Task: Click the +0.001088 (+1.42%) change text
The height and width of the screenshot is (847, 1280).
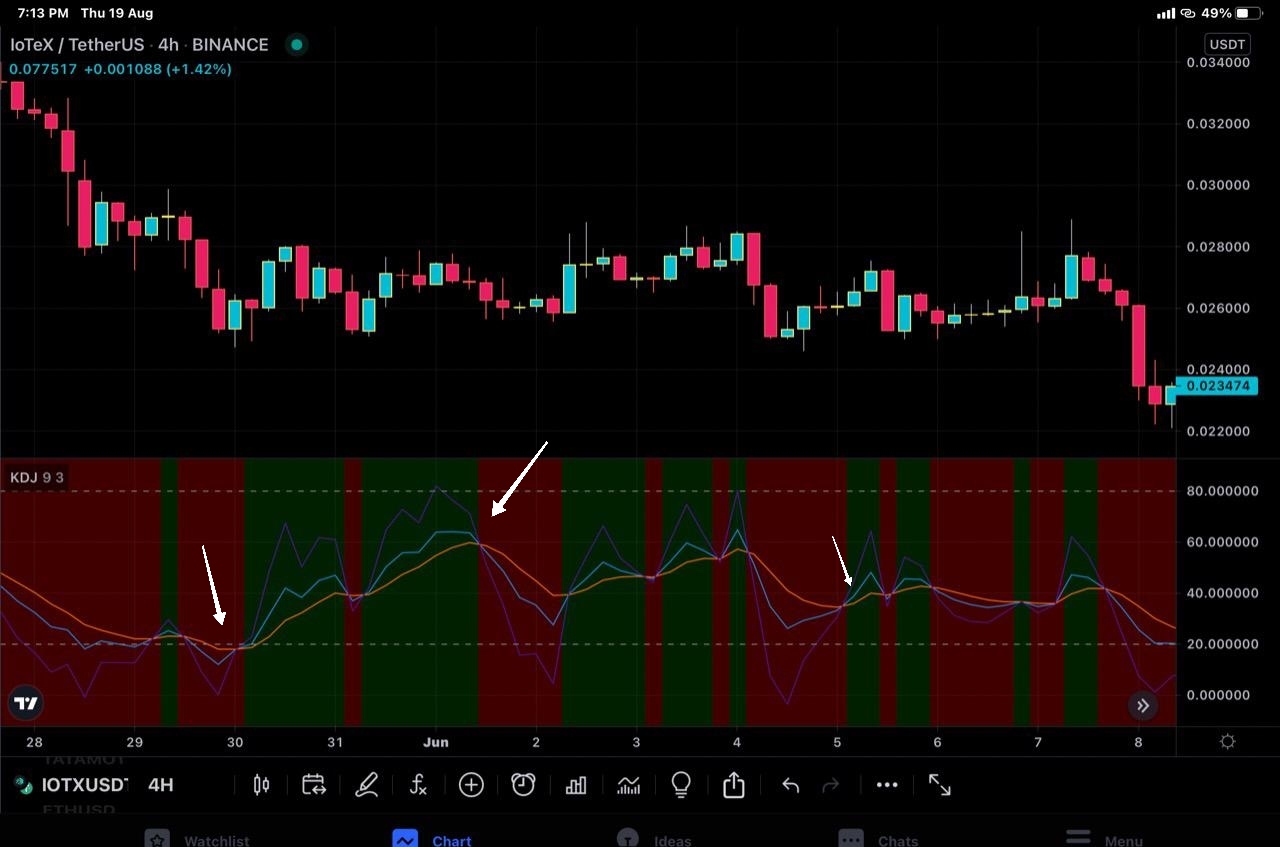Action: [157, 69]
